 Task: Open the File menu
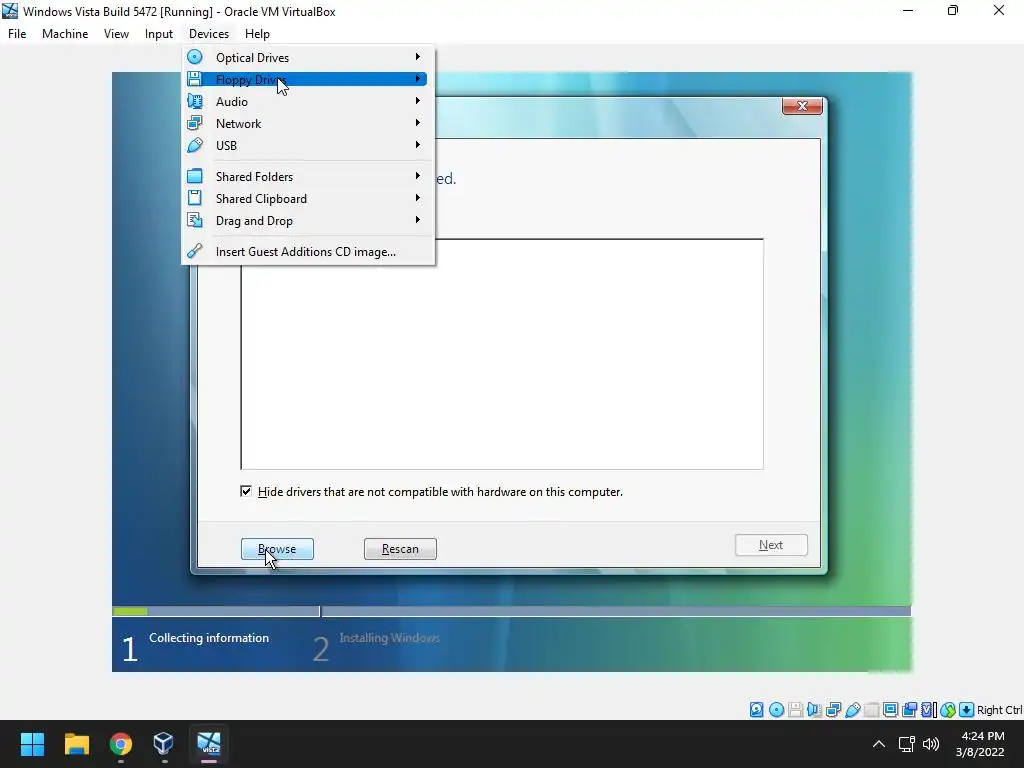pos(17,34)
